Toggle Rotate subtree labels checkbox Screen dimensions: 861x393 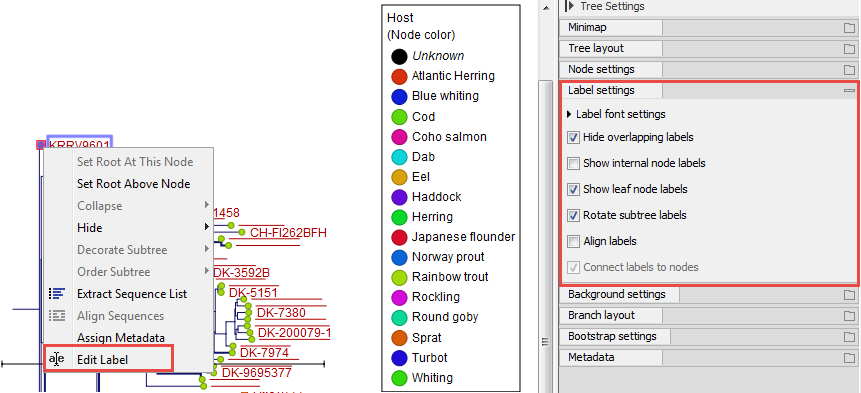(x=573, y=215)
